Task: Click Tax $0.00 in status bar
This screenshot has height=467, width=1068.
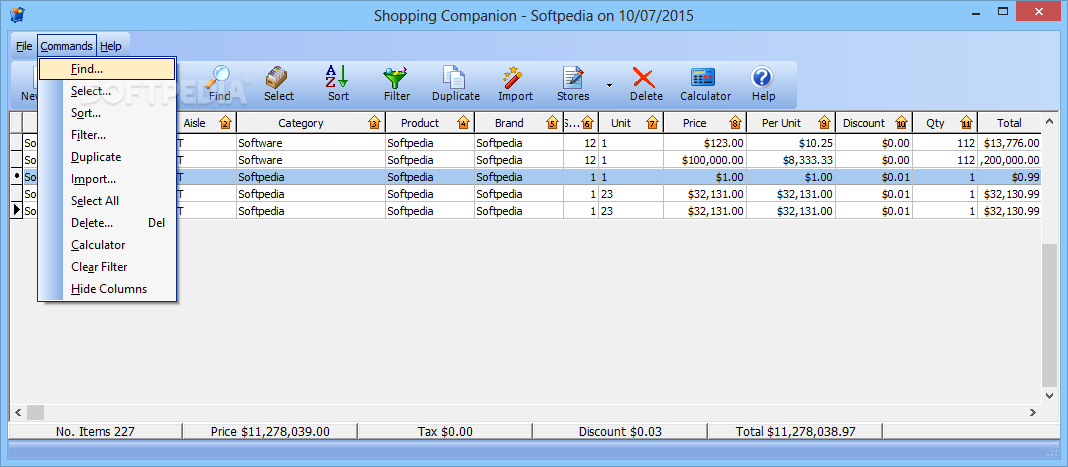Action: click(x=445, y=432)
